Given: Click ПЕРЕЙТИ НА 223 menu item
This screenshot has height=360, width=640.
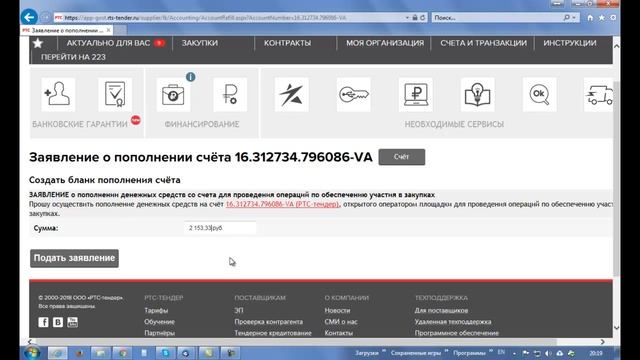Looking at the screenshot, I should 73,57.
